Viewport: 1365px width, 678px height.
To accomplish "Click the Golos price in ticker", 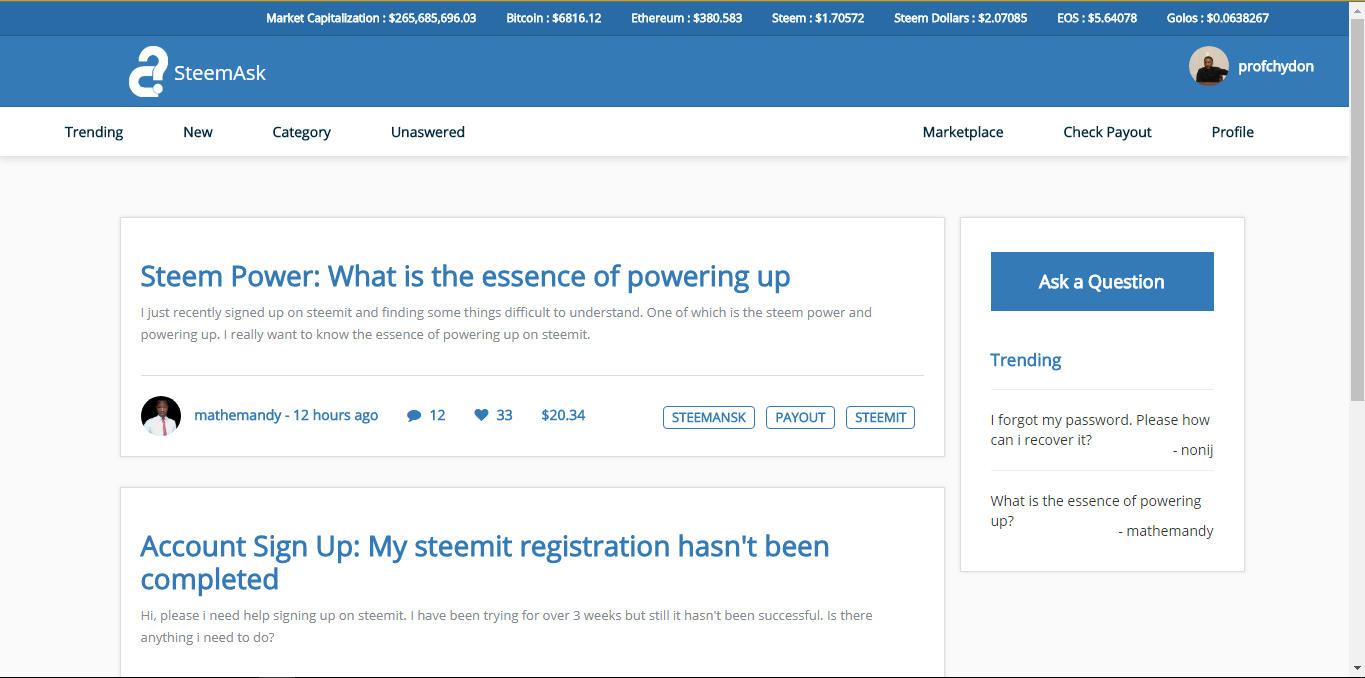I will pyautogui.click(x=1218, y=18).
